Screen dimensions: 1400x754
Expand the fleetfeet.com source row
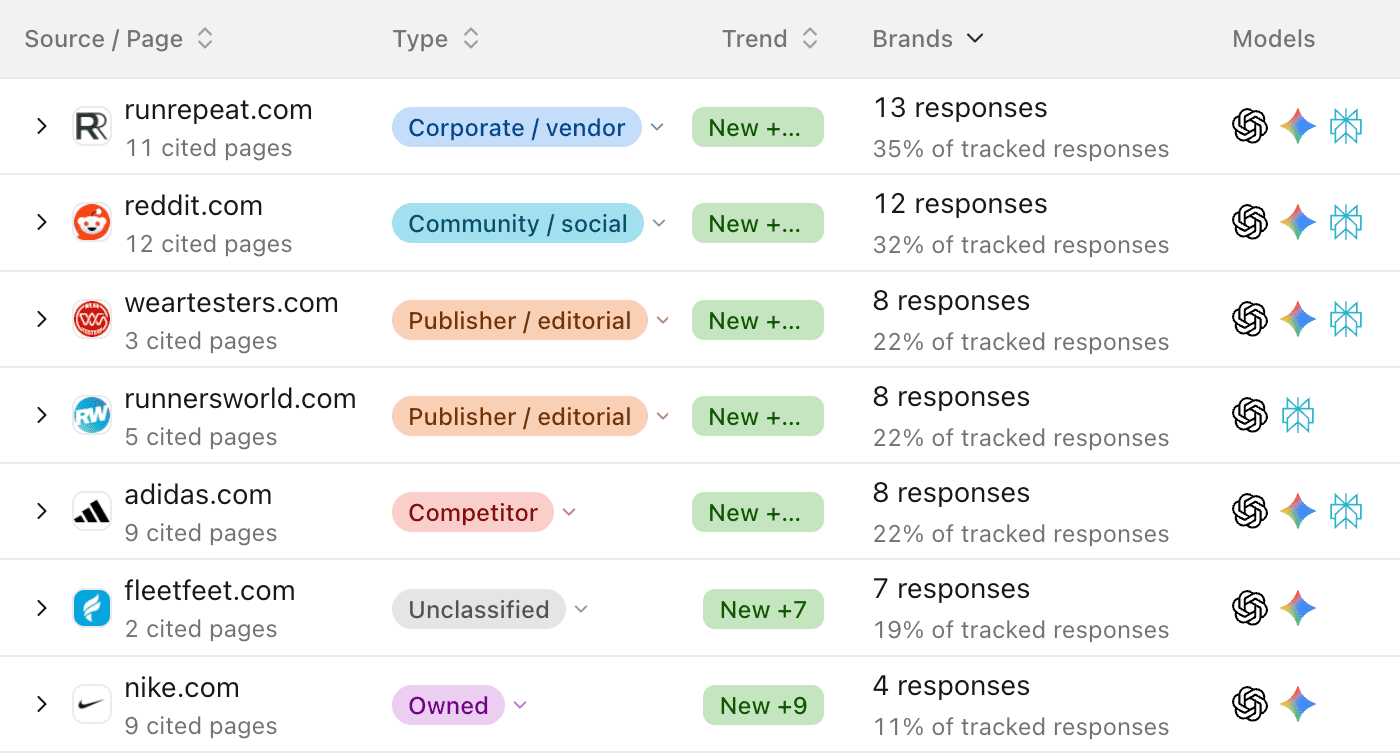click(42, 608)
